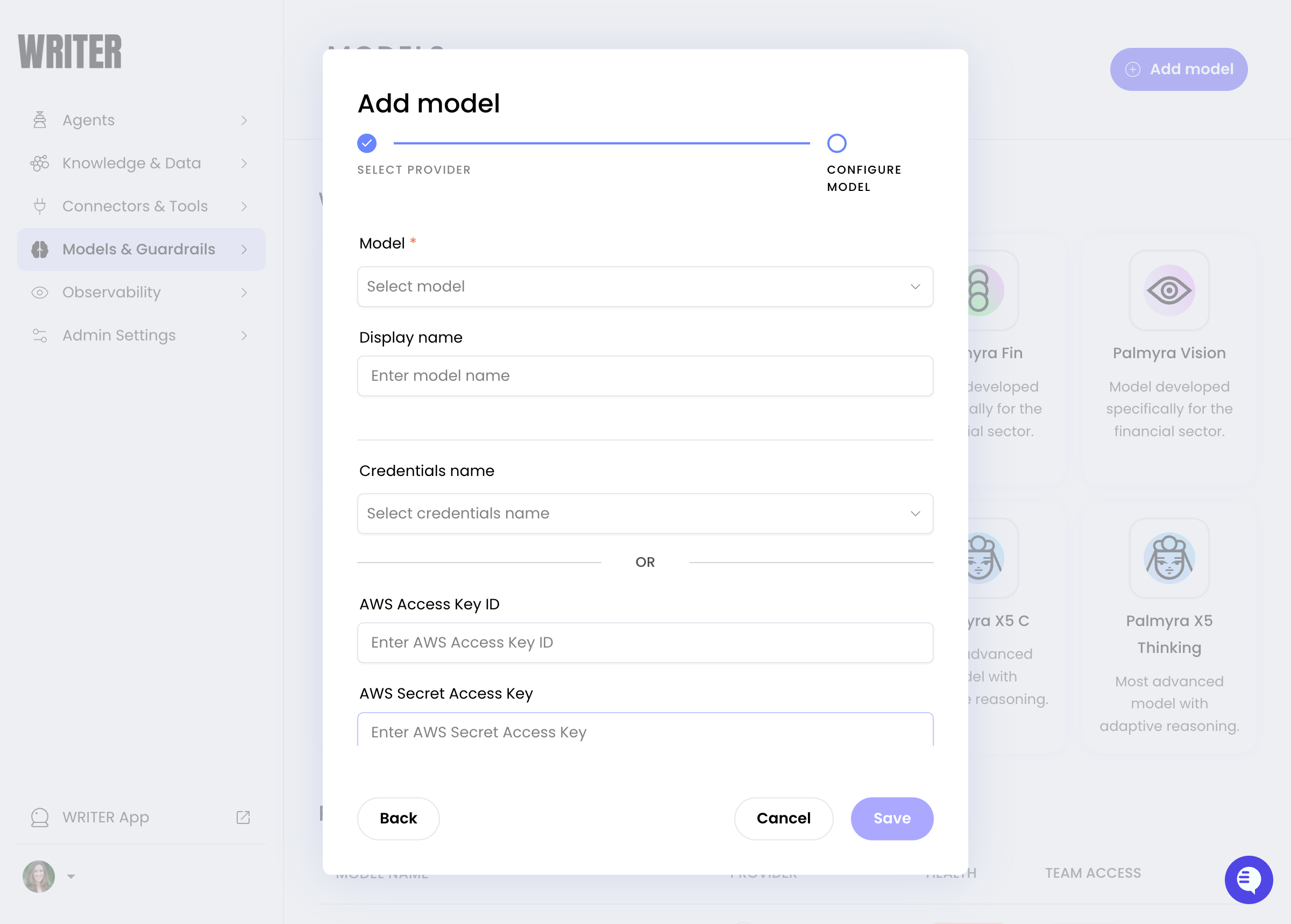Click the Knowledge & Data icon
Screen dimensions: 1291x924
tap(40, 164)
